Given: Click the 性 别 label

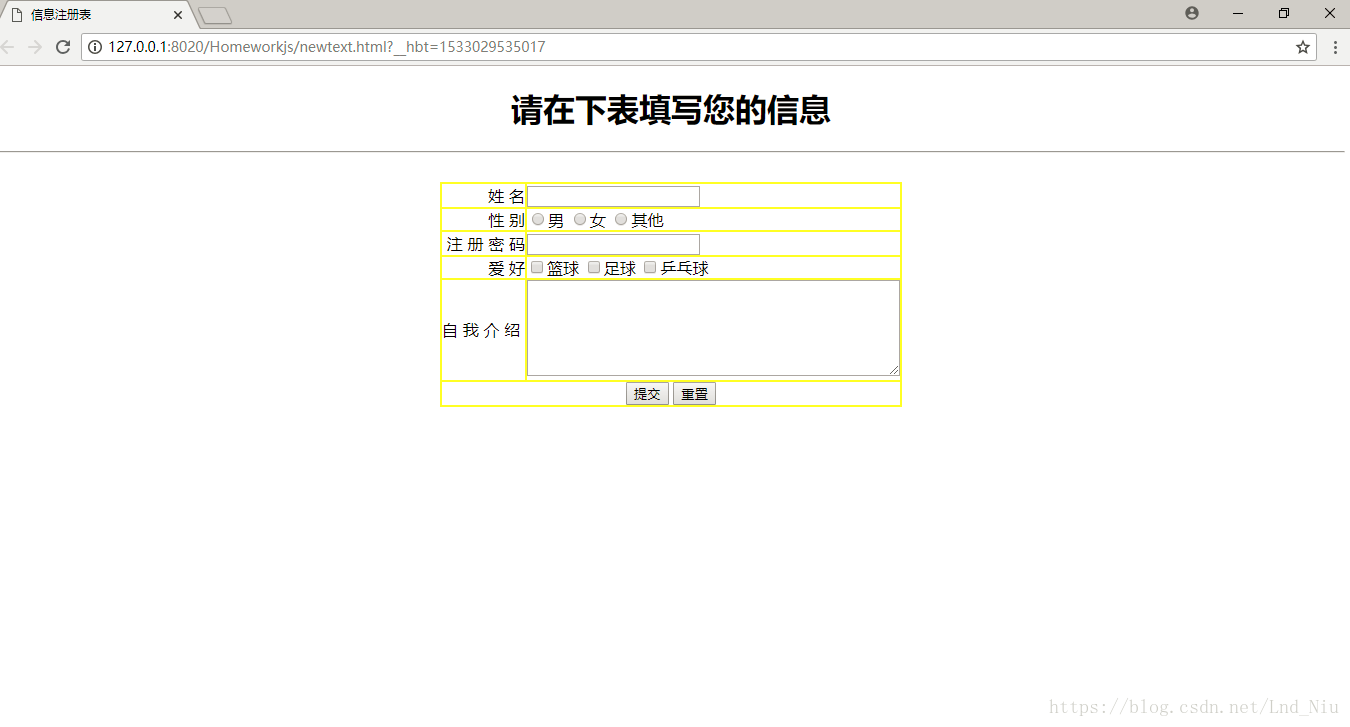Looking at the screenshot, I should point(506,220).
